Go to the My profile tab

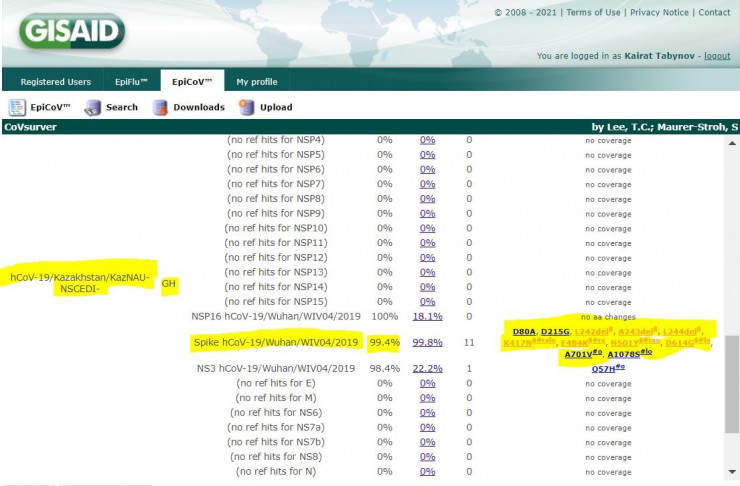pyautogui.click(x=257, y=82)
